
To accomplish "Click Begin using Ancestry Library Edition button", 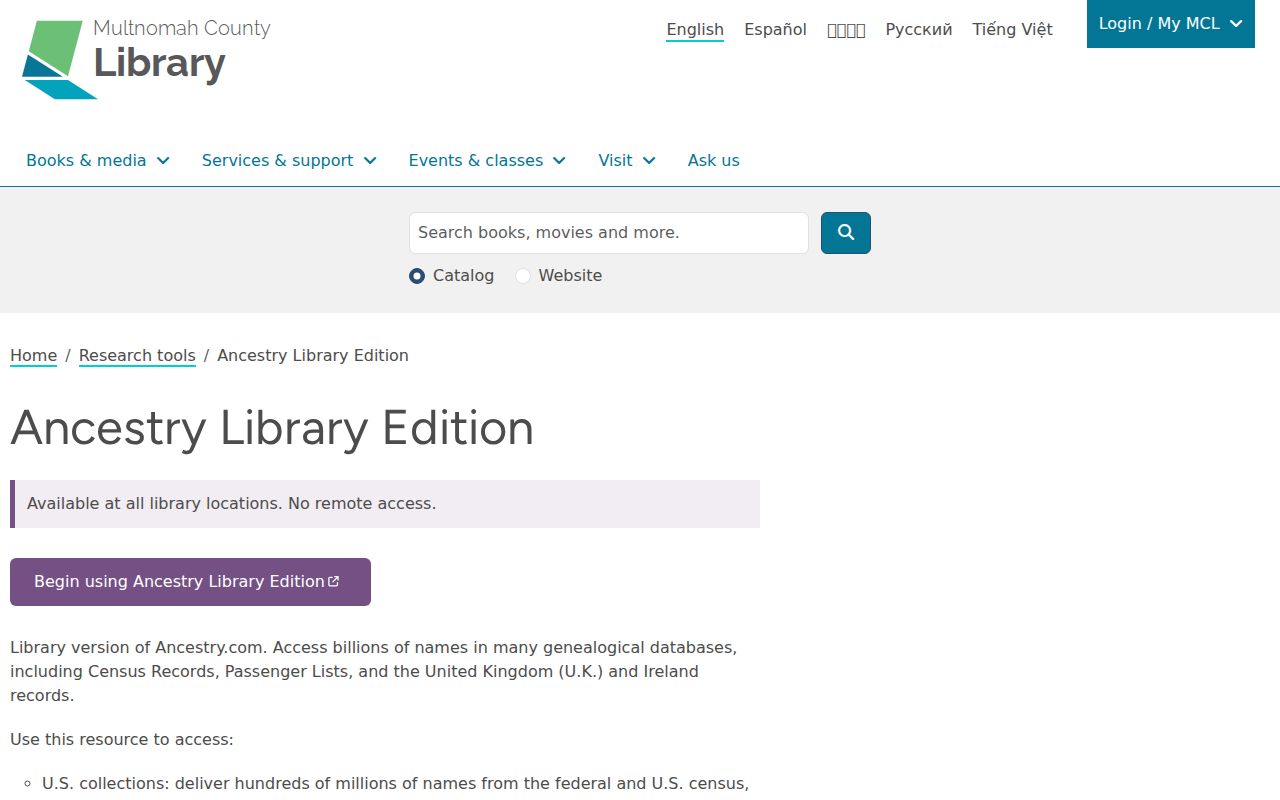I will pyautogui.click(x=190, y=582).
